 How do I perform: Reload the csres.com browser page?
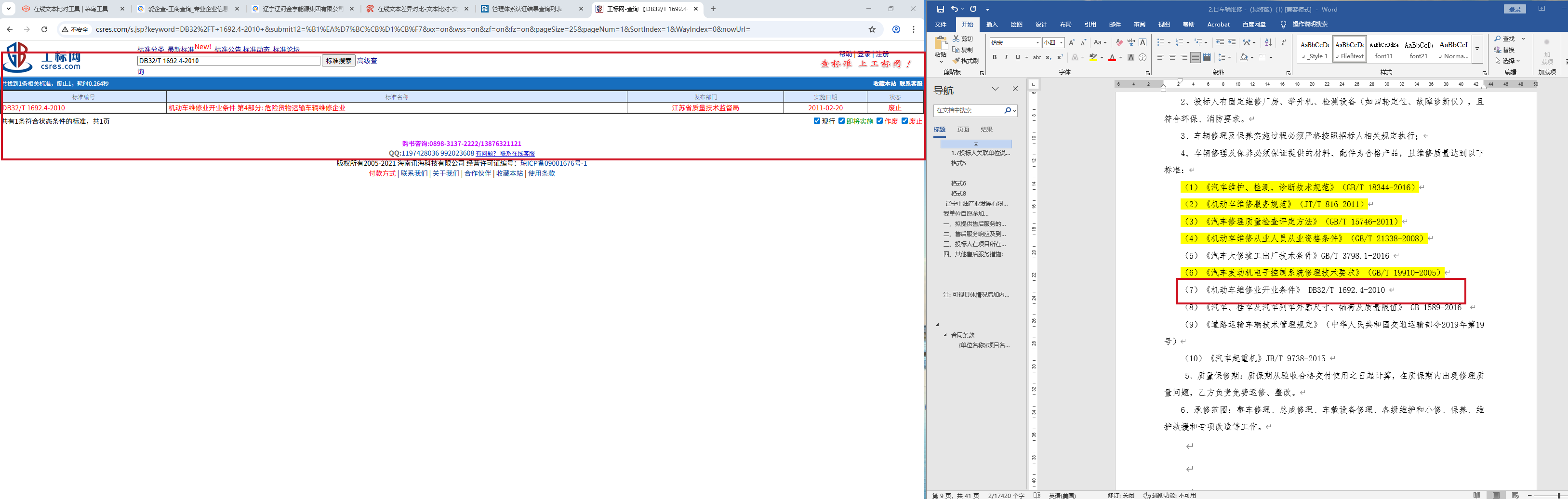tap(44, 29)
